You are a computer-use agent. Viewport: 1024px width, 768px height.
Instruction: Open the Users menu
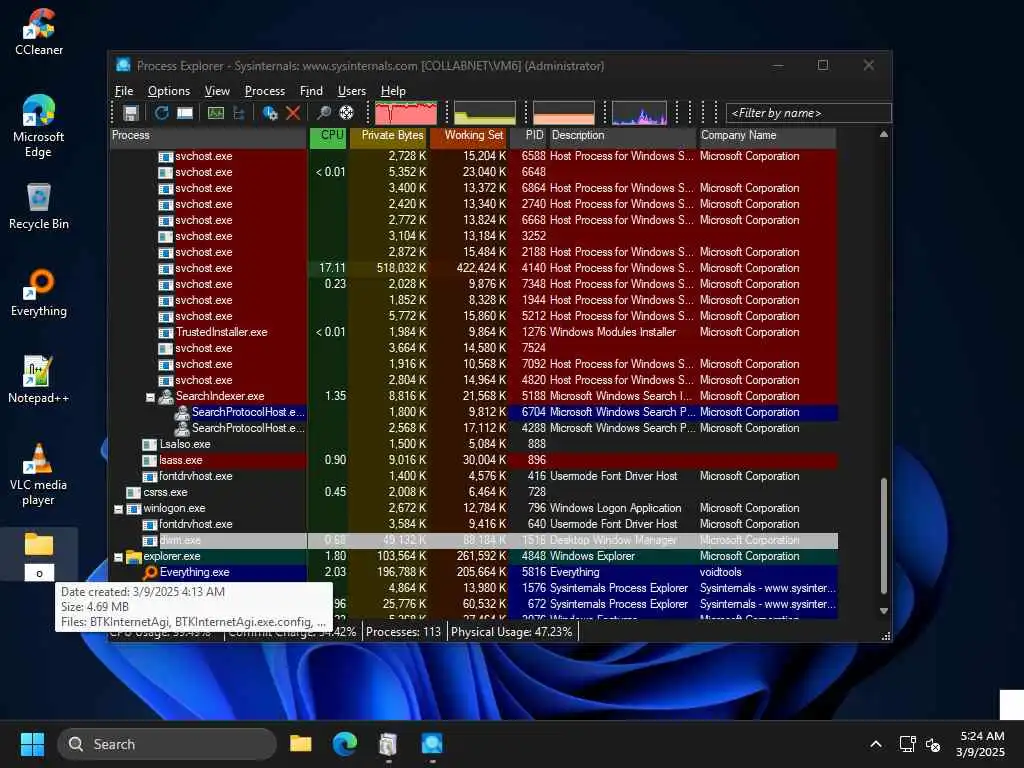[x=351, y=91]
